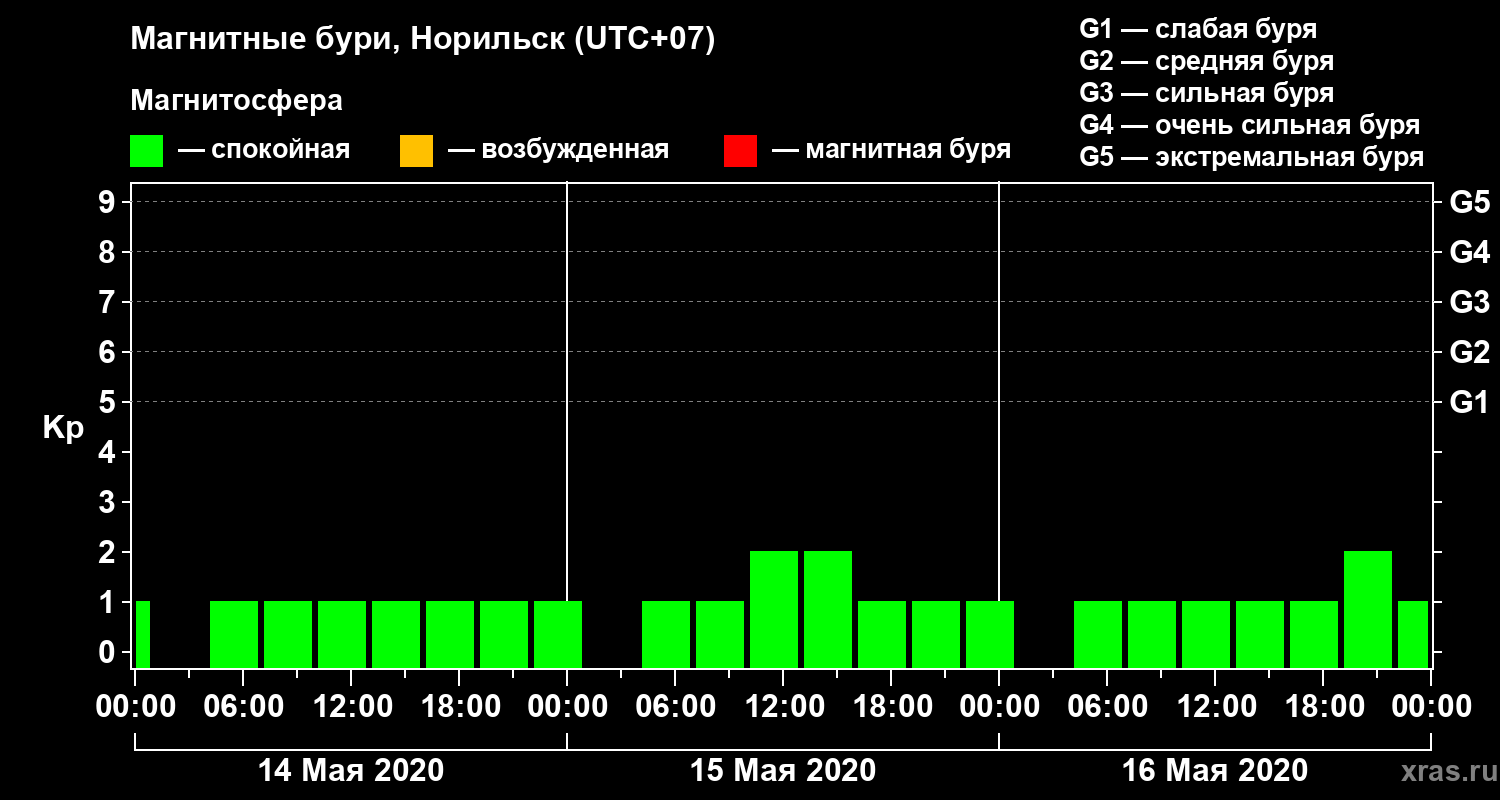Click the bar straddling midnight between 15 and 16 May

coord(990,634)
